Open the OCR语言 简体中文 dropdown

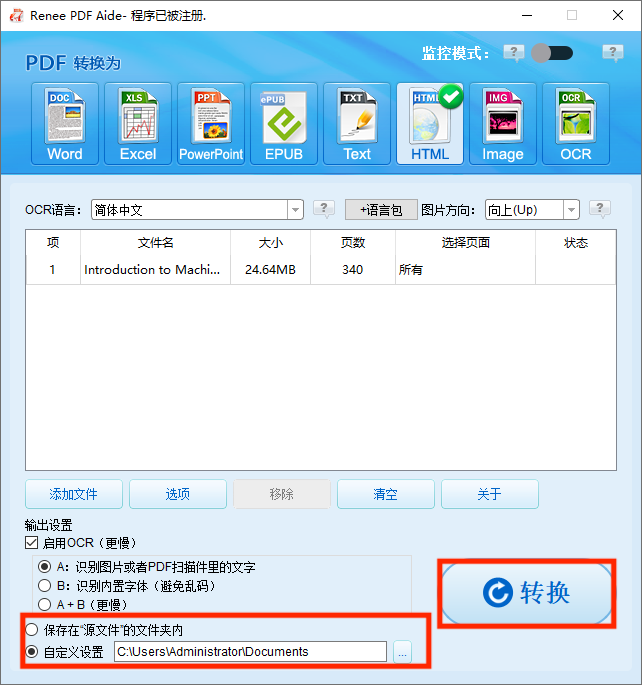197,210
